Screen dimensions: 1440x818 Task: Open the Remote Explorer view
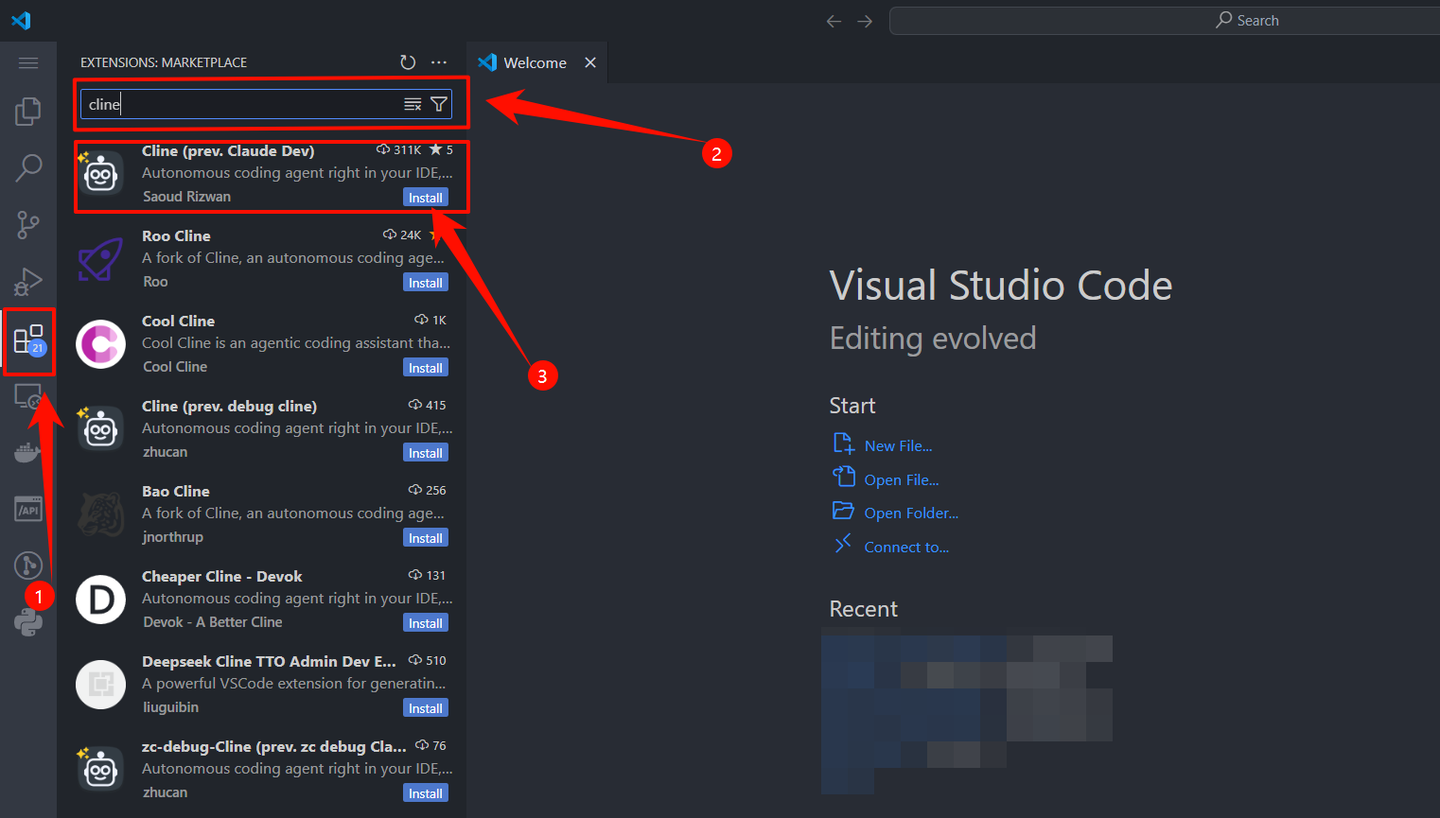(x=28, y=398)
